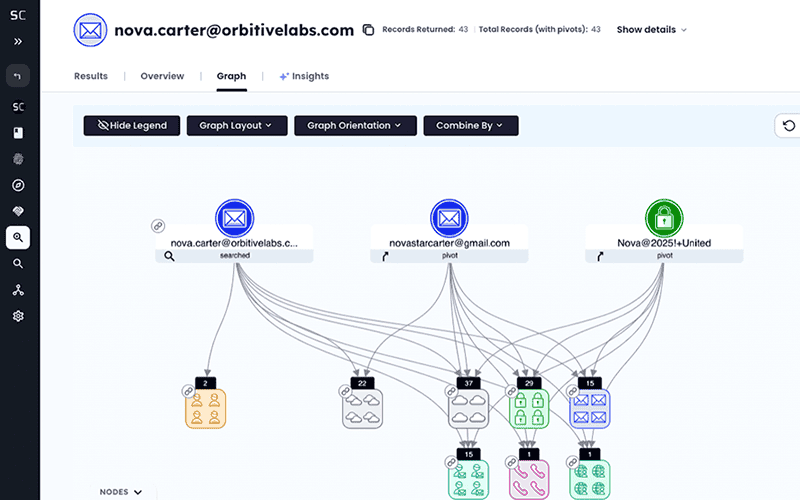Expand the sidebar with double chevron
The width and height of the screenshot is (800, 500).
[x=18, y=41]
